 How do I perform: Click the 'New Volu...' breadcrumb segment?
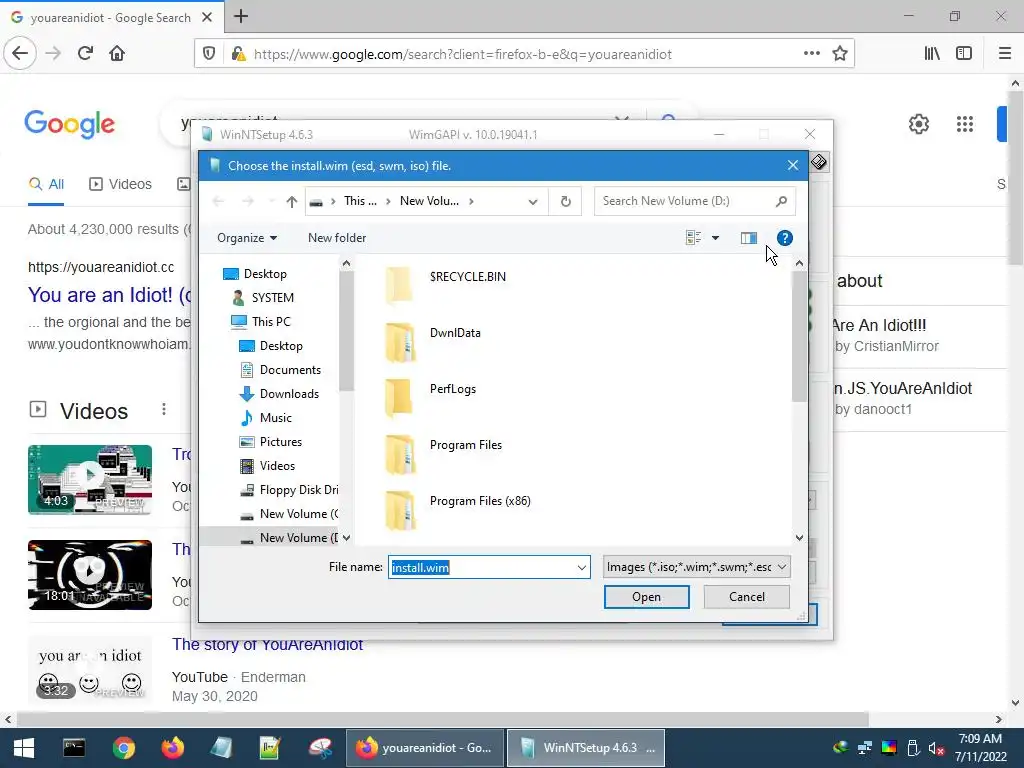429,201
